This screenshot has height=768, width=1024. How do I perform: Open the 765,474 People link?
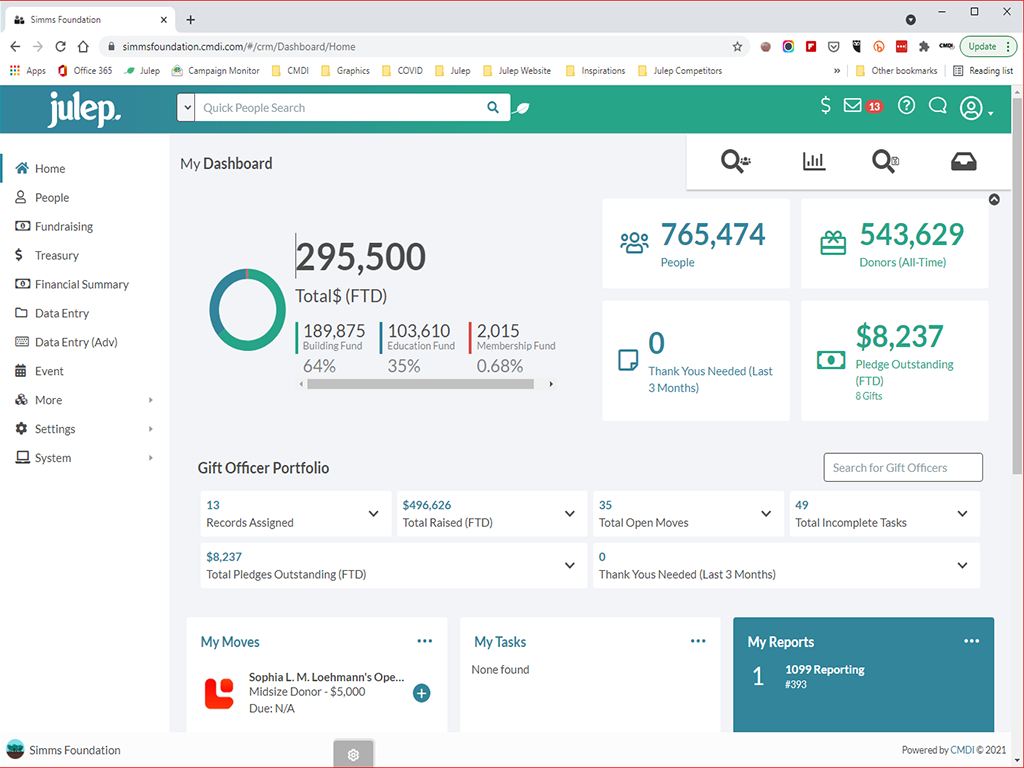712,244
